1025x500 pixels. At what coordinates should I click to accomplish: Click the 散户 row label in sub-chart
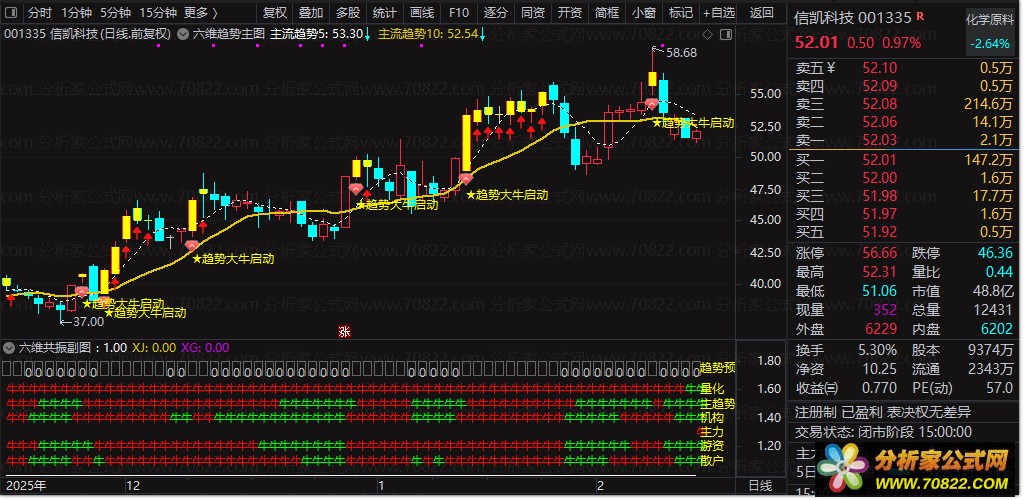(x=712, y=461)
